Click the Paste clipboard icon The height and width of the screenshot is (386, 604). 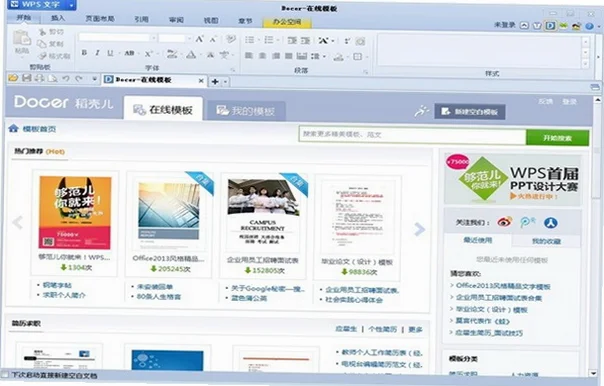[x=22, y=39]
